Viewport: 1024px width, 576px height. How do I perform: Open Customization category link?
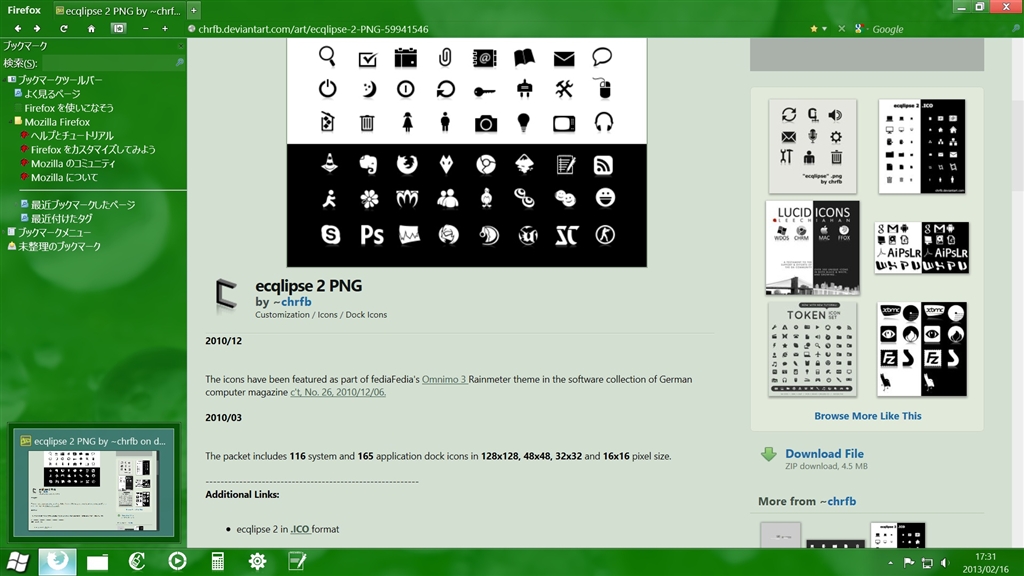[x=282, y=314]
